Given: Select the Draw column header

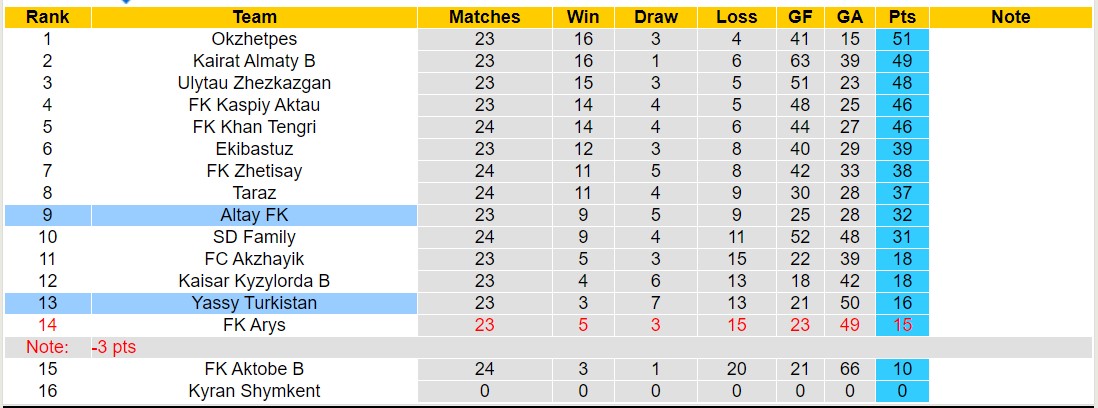Looking at the screenshot, I should click(656, 17).
